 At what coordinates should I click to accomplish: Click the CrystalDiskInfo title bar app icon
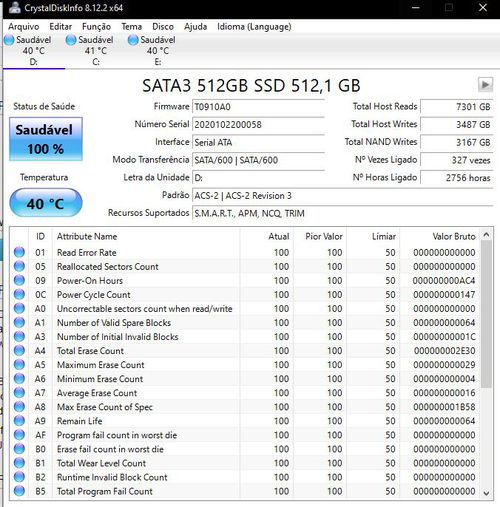[15, 7]
